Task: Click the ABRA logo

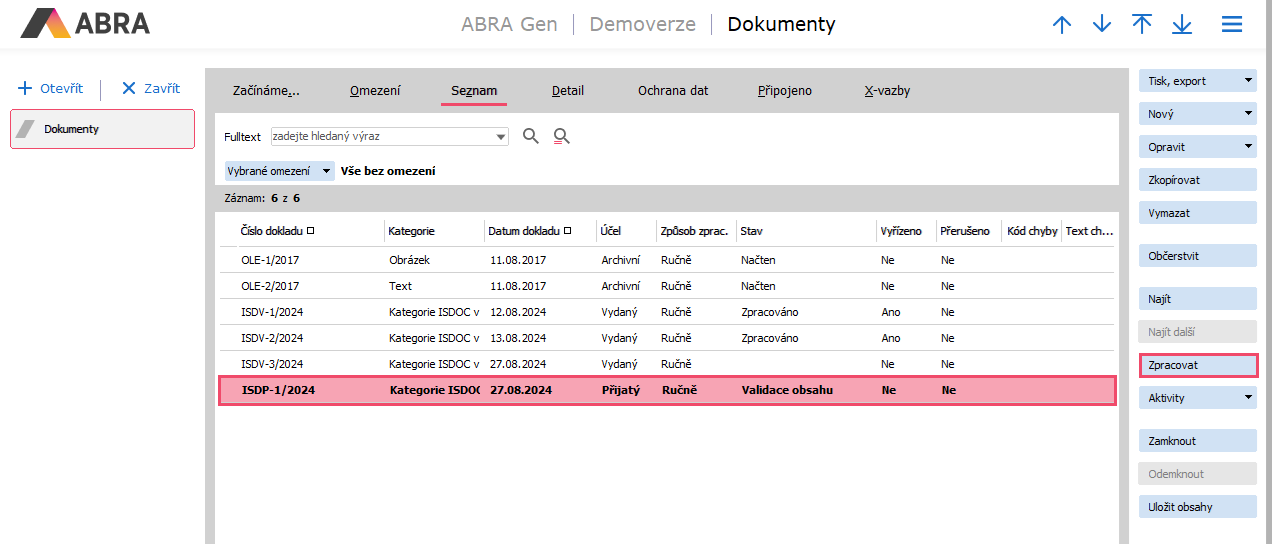Action: coord(85,24)
